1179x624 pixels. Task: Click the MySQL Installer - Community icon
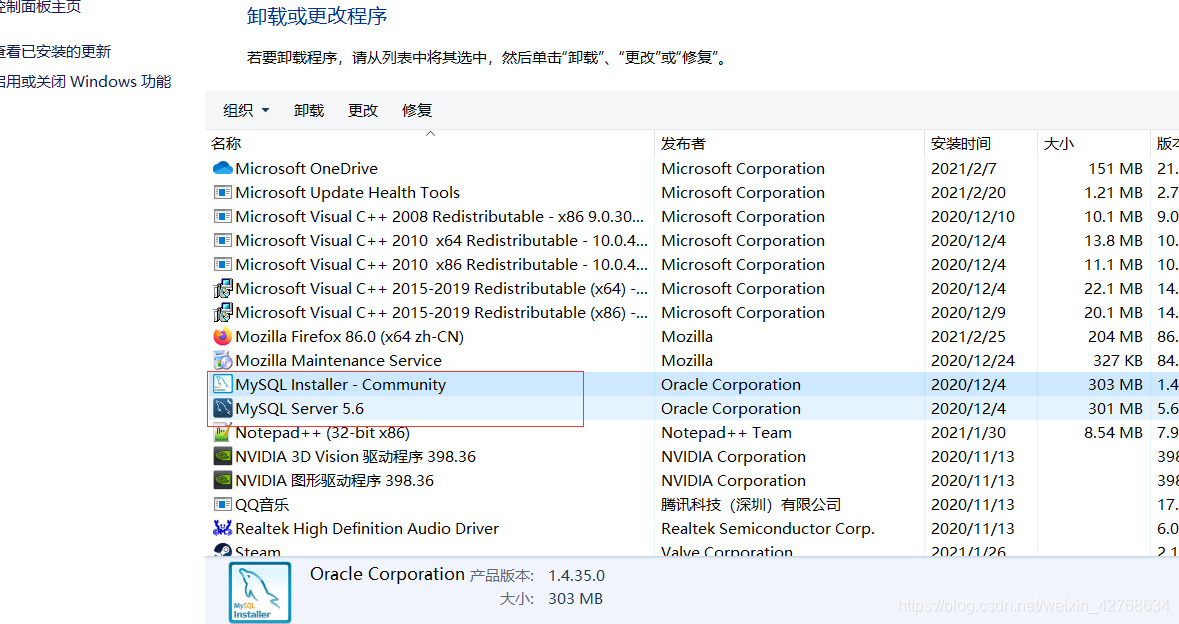(222, 384)
